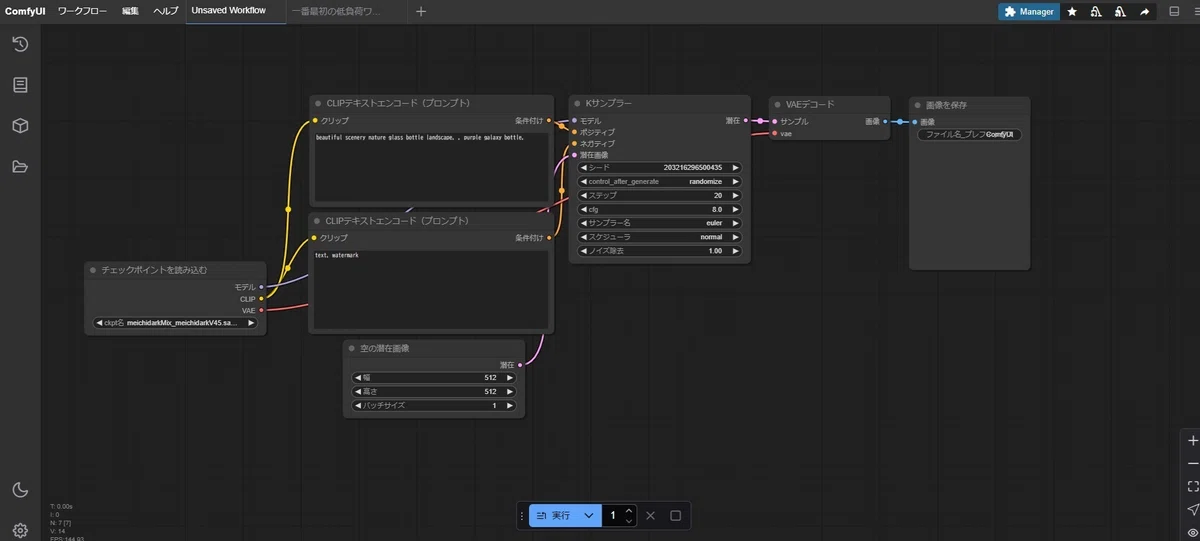
Task: Cancel current run with X icon
Action: pos(650,516)
